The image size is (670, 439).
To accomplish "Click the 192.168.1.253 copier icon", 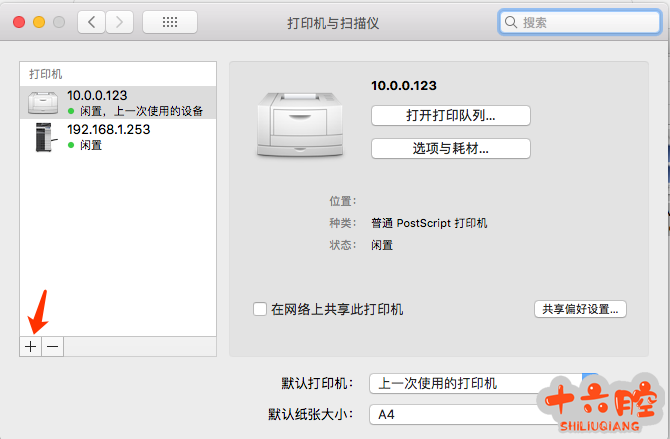I will pyautogui.click(x=45, y=137).
